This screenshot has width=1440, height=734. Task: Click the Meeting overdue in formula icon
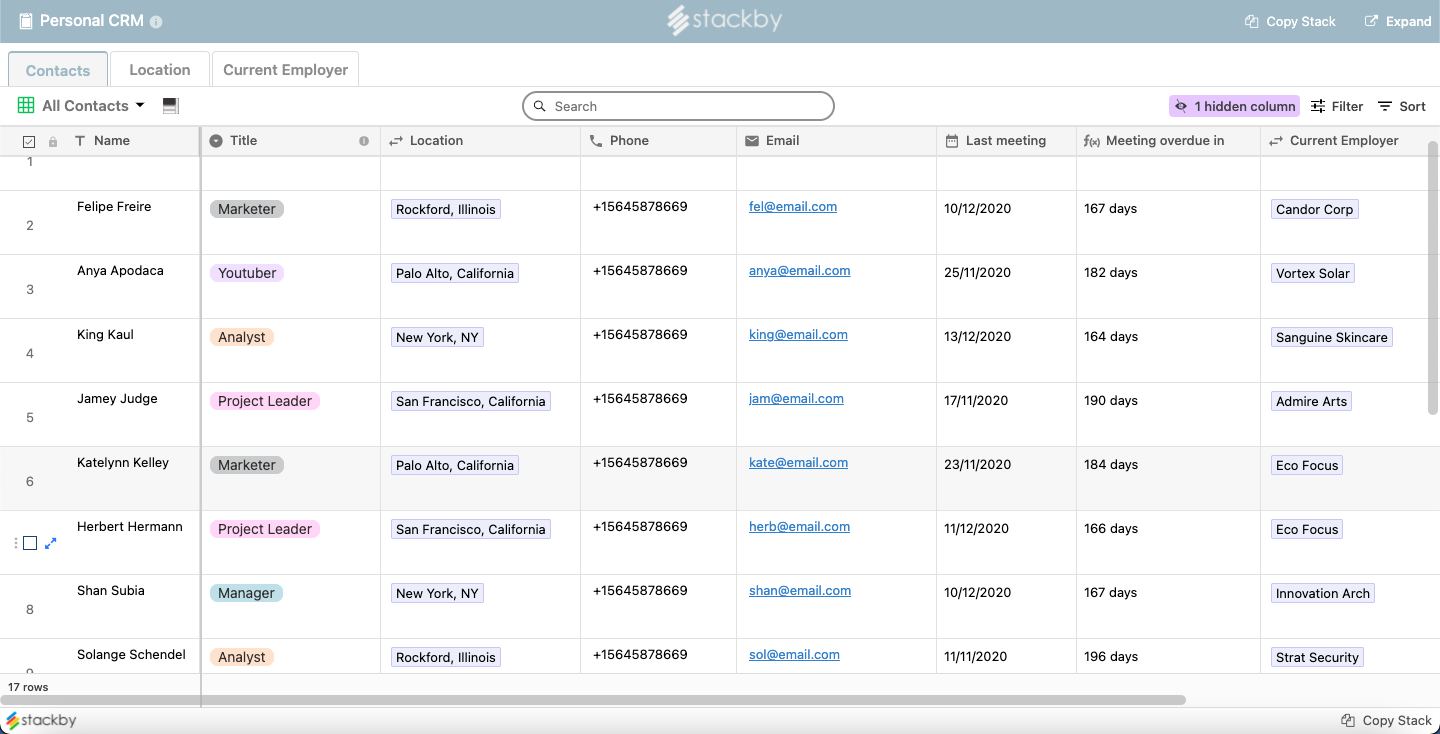pyautogui.click(x=1092, y=141)
